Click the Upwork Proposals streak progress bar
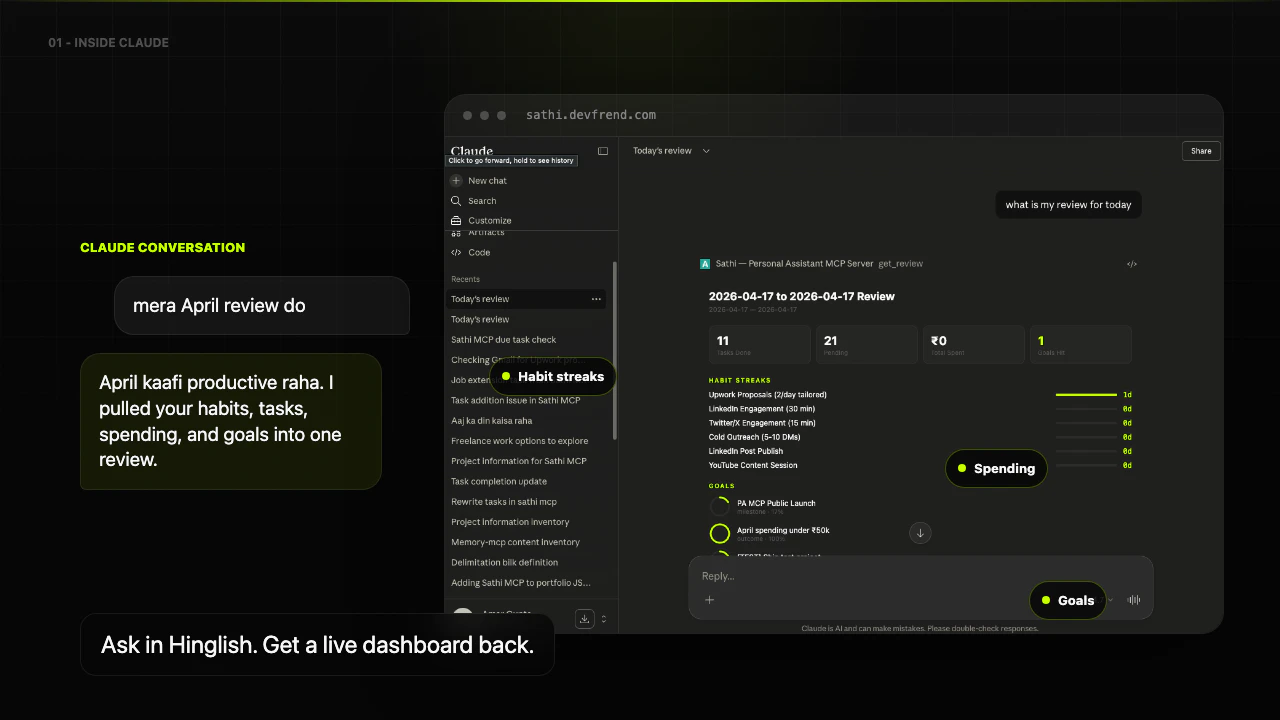 [x=1086, y=395]
